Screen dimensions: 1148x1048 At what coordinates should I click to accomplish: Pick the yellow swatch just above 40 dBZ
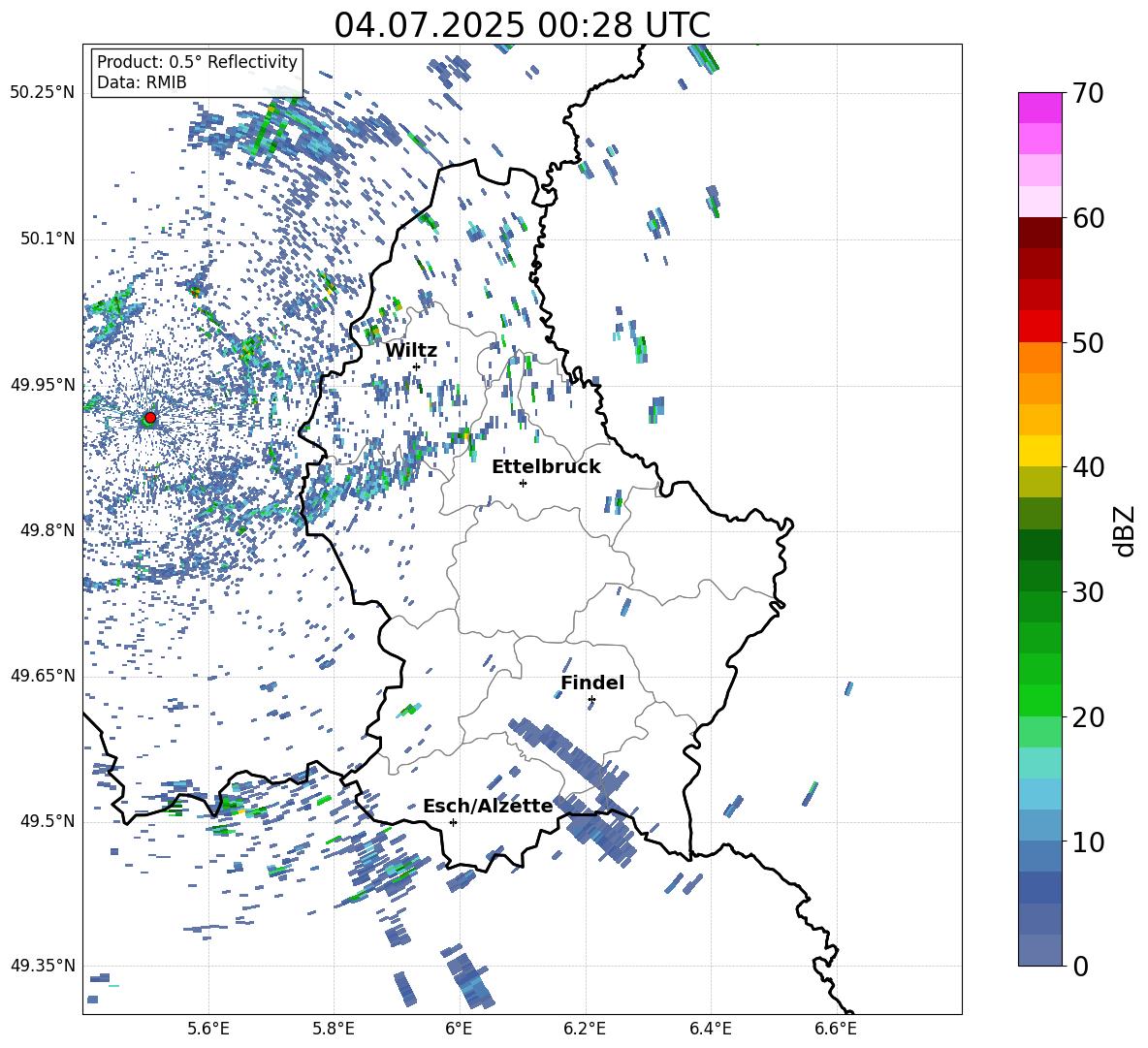coord(1040,451)
